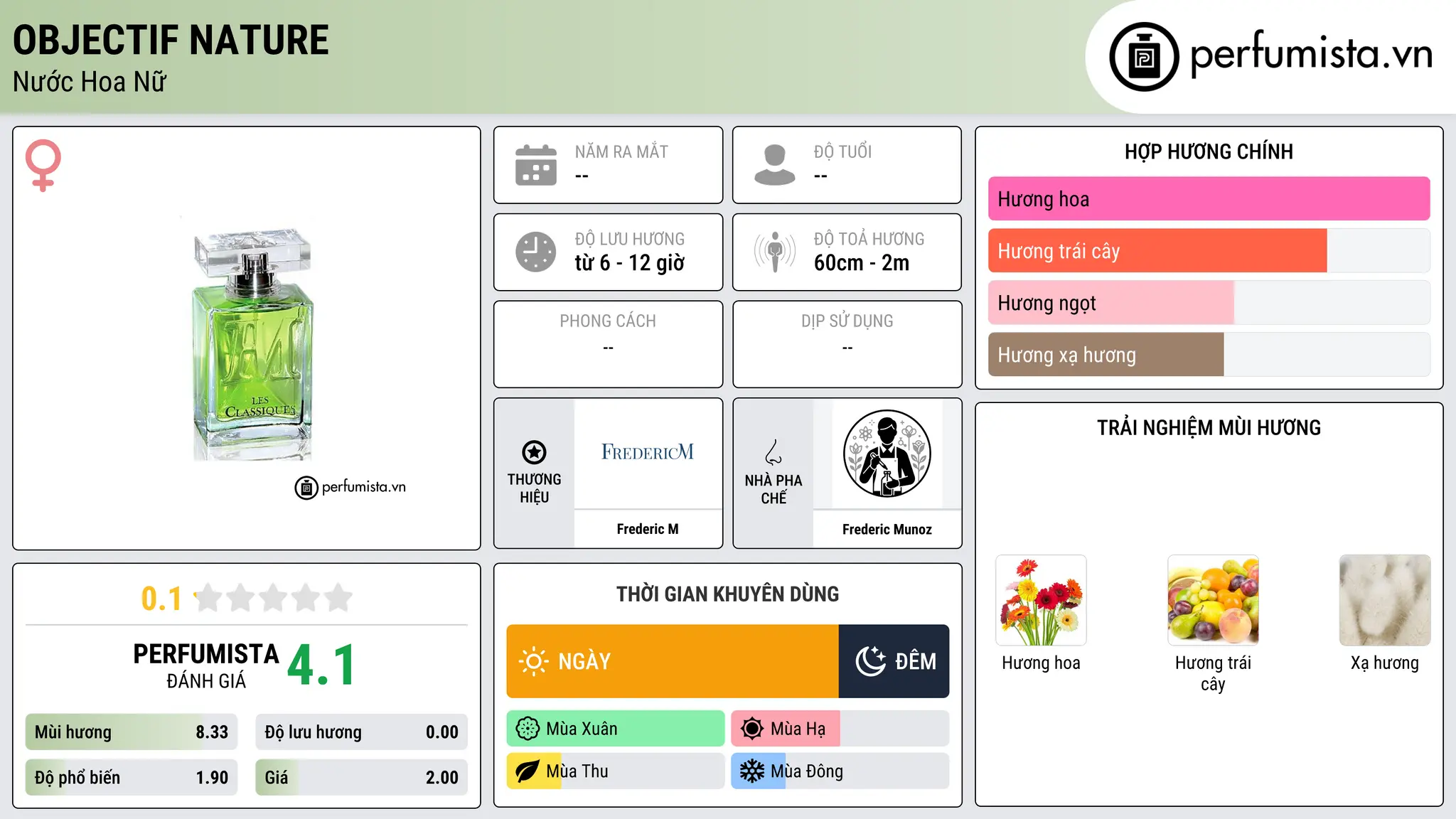Image resolution: width=1456 pixels, height=819 pixels.
Task: Click the Xạ hương caption under the musk
Action: point(1385,663)
